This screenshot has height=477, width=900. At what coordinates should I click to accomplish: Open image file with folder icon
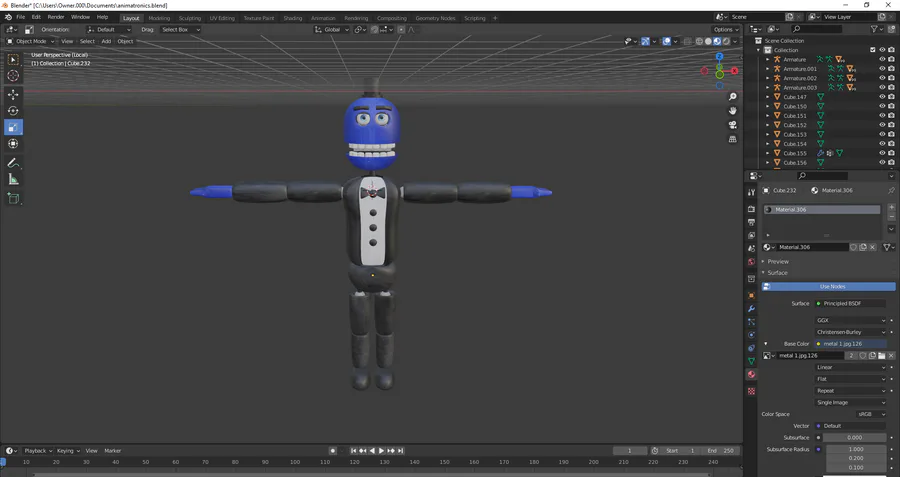(882, 356)
